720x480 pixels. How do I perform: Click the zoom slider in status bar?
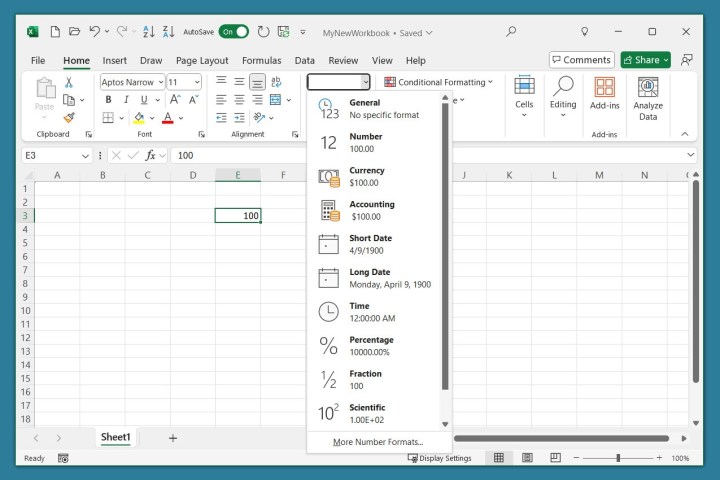(618, 458)
